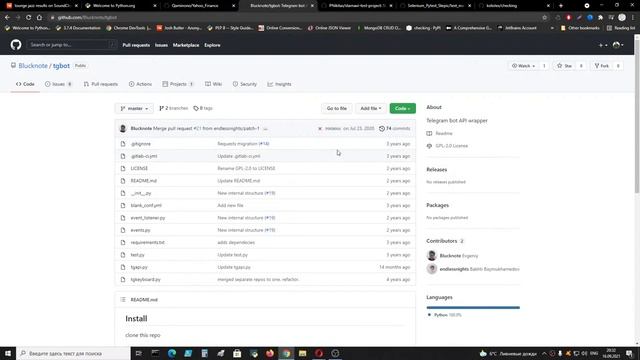
Task: Open the LICENSE file
Action: point(139,169)
